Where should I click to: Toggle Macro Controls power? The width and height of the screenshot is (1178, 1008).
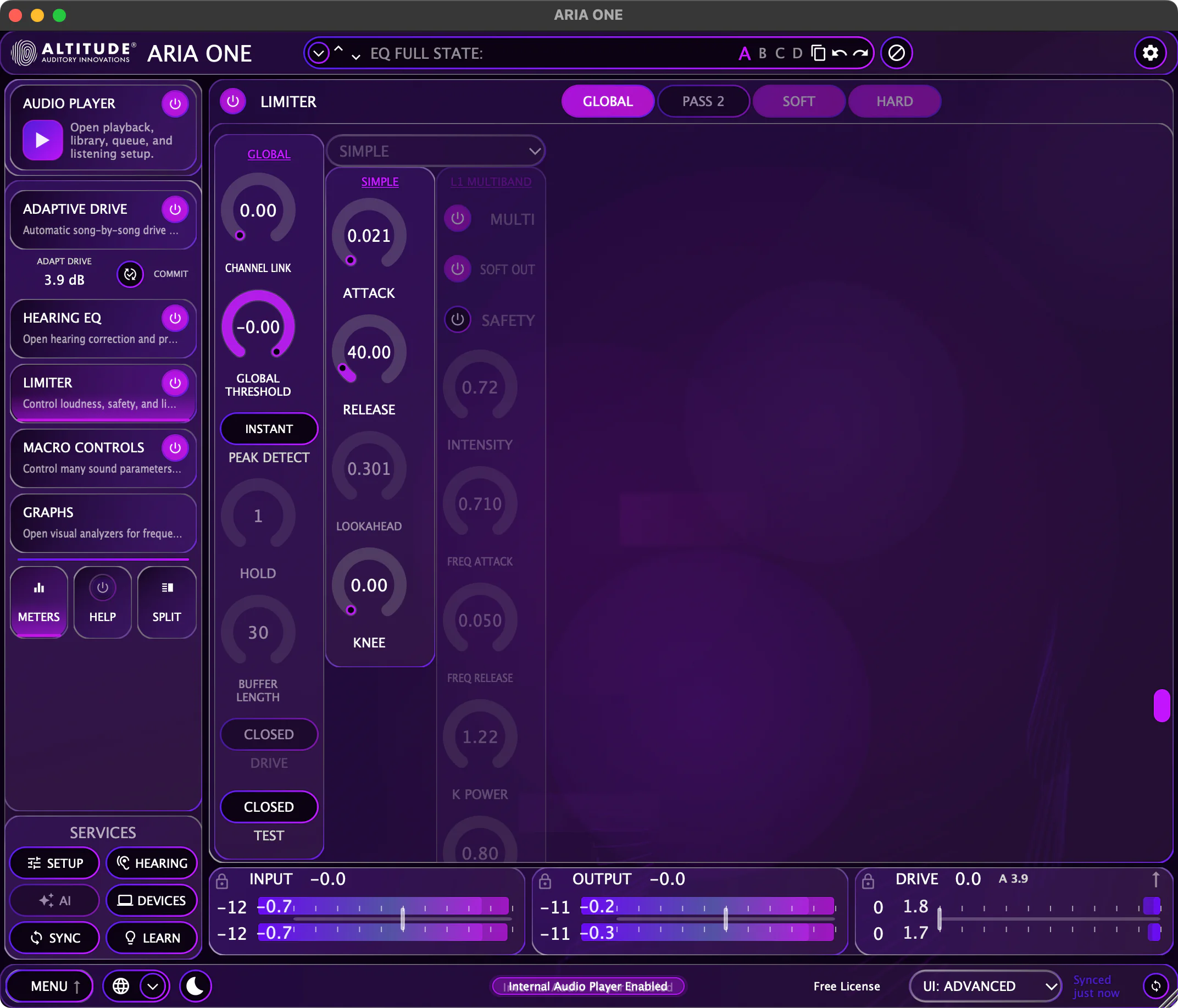pos(175,448)
